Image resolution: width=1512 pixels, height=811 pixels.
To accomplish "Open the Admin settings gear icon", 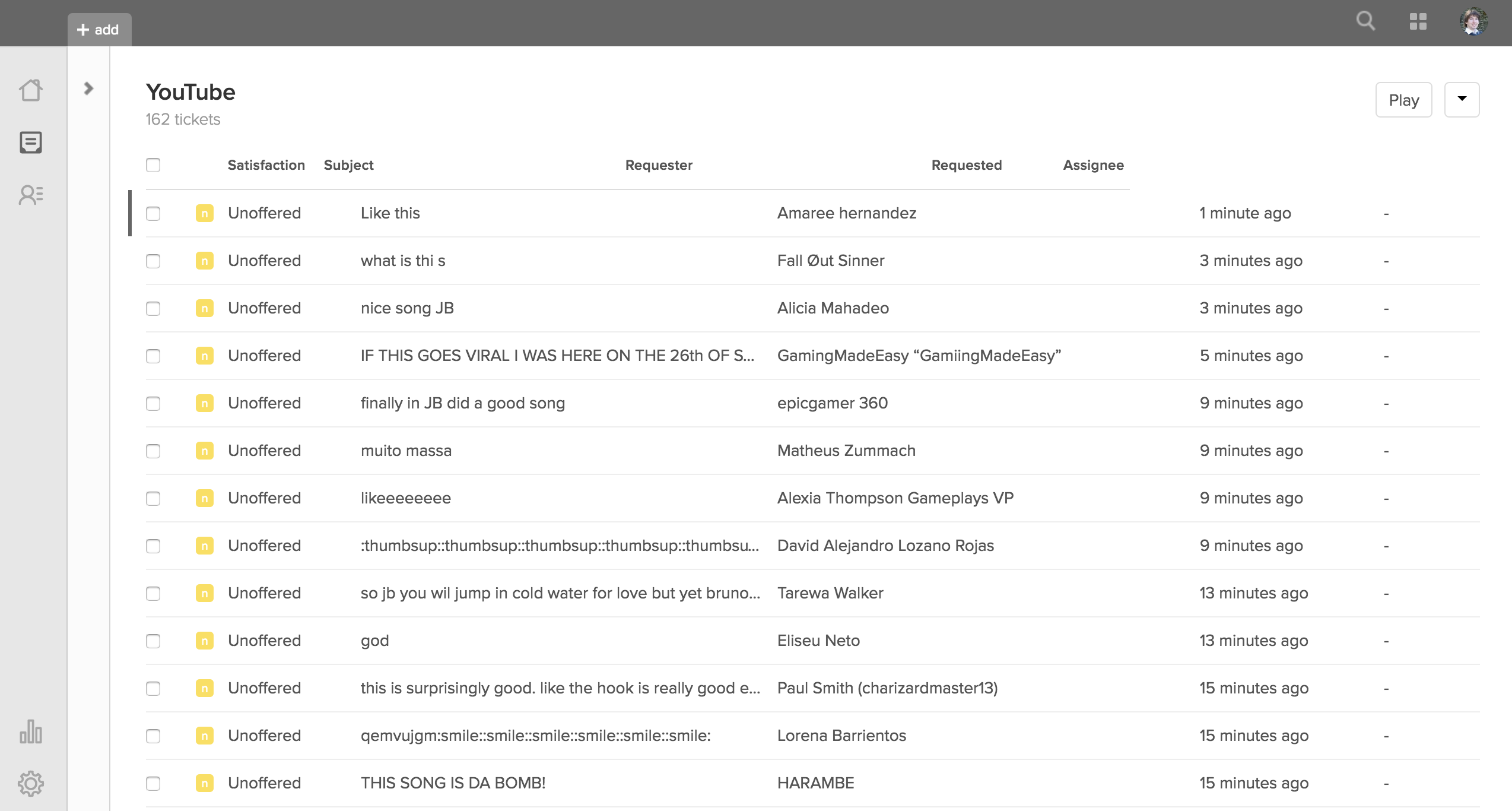I will (31, 784).
